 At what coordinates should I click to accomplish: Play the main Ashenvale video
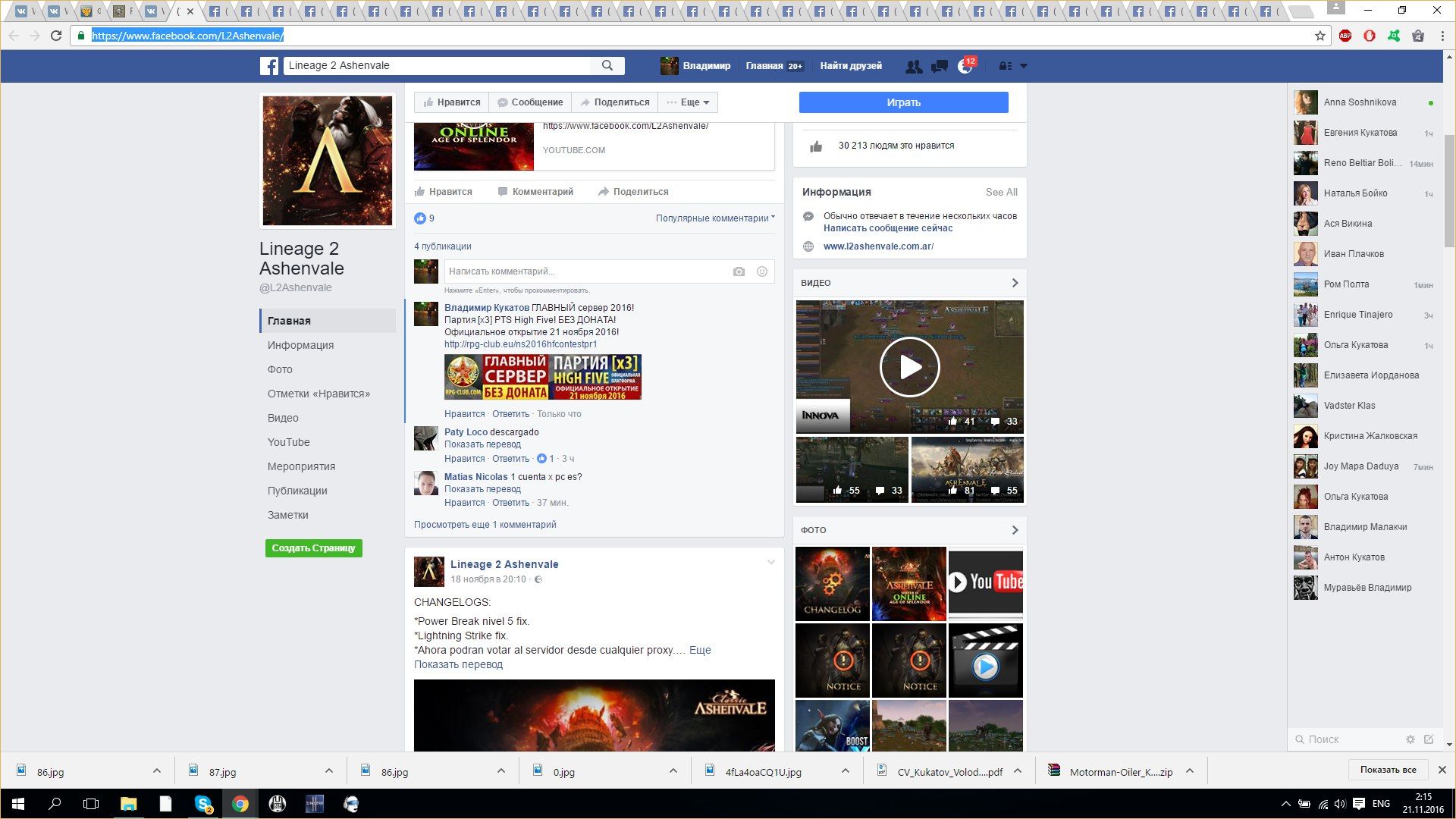pyautogui.click(x=909, y=367)
